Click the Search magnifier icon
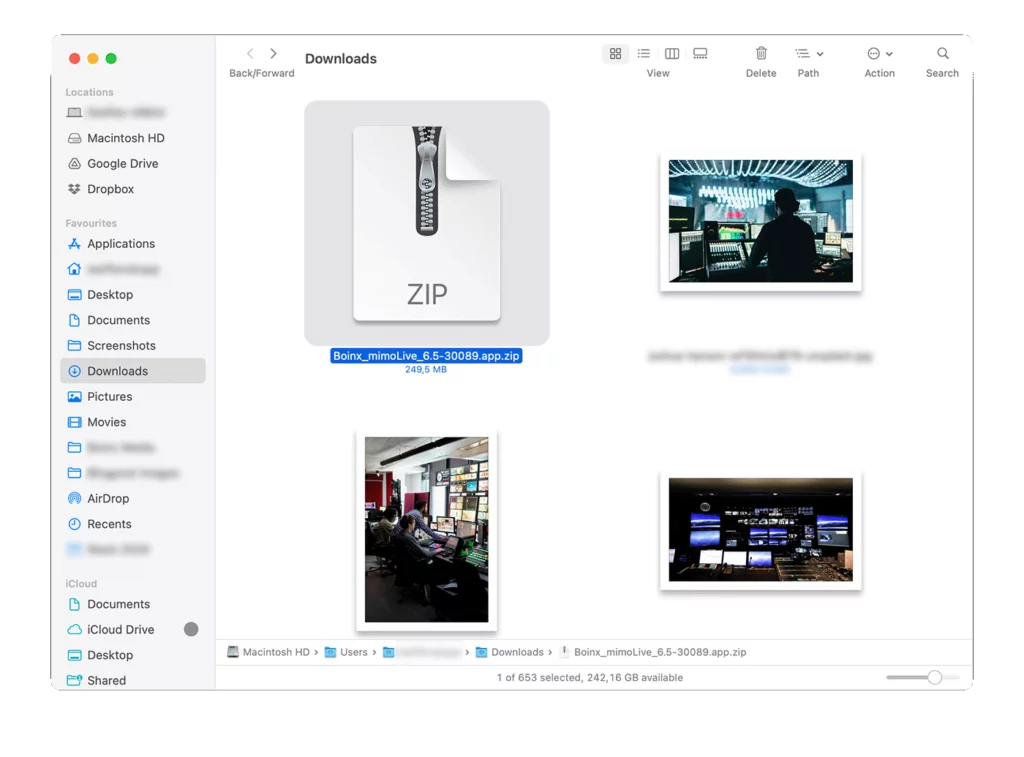This screenshot has height=757, width=1024. coord(942,53)
